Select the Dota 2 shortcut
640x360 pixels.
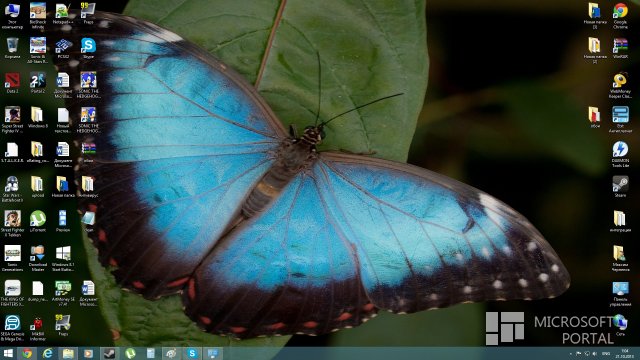pos(12,83)
